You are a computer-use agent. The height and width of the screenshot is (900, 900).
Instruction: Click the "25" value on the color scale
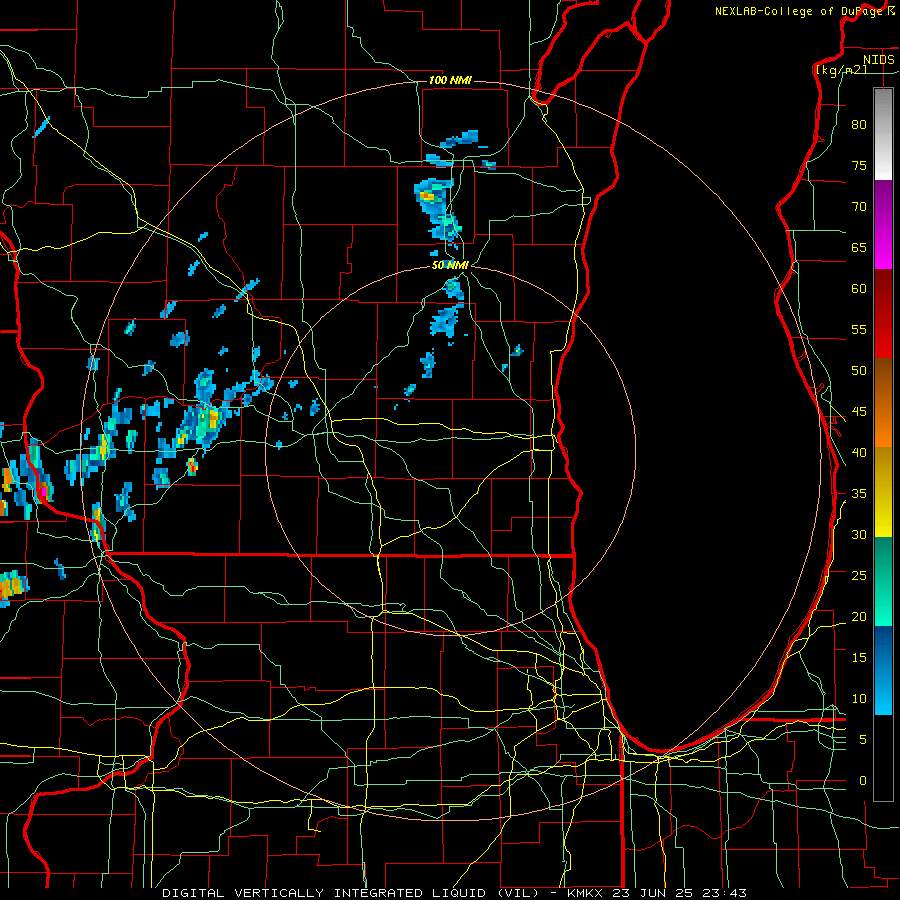click(x=859, y=576)
